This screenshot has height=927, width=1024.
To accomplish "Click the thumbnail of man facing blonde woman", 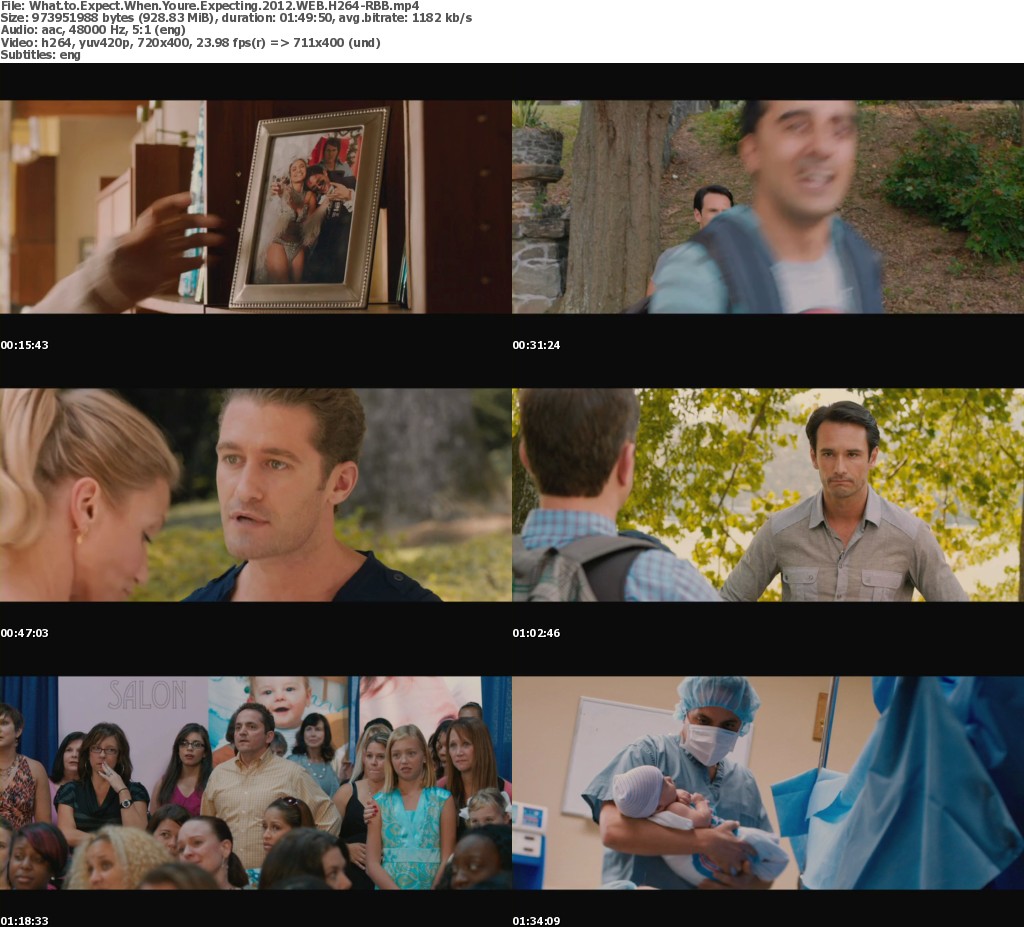I will click(255, 494).
